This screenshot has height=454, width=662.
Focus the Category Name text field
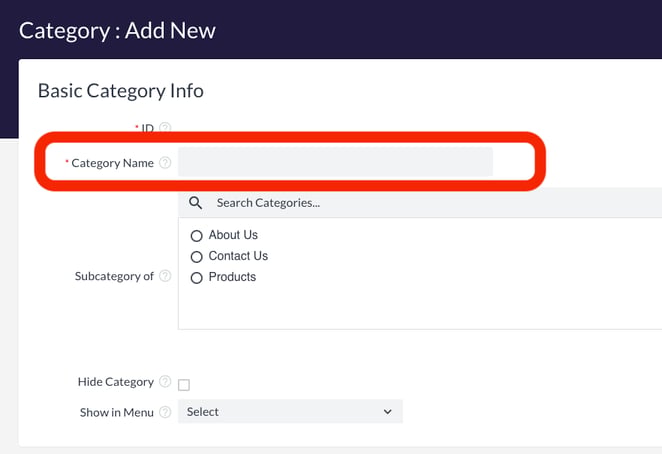click(x=335, y=163)
